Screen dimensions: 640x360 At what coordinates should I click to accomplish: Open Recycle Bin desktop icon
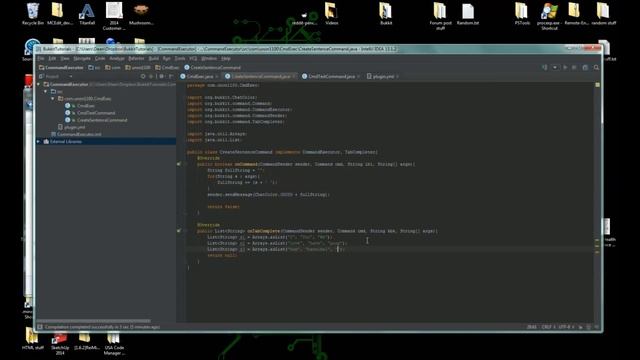tap(33, 14)
